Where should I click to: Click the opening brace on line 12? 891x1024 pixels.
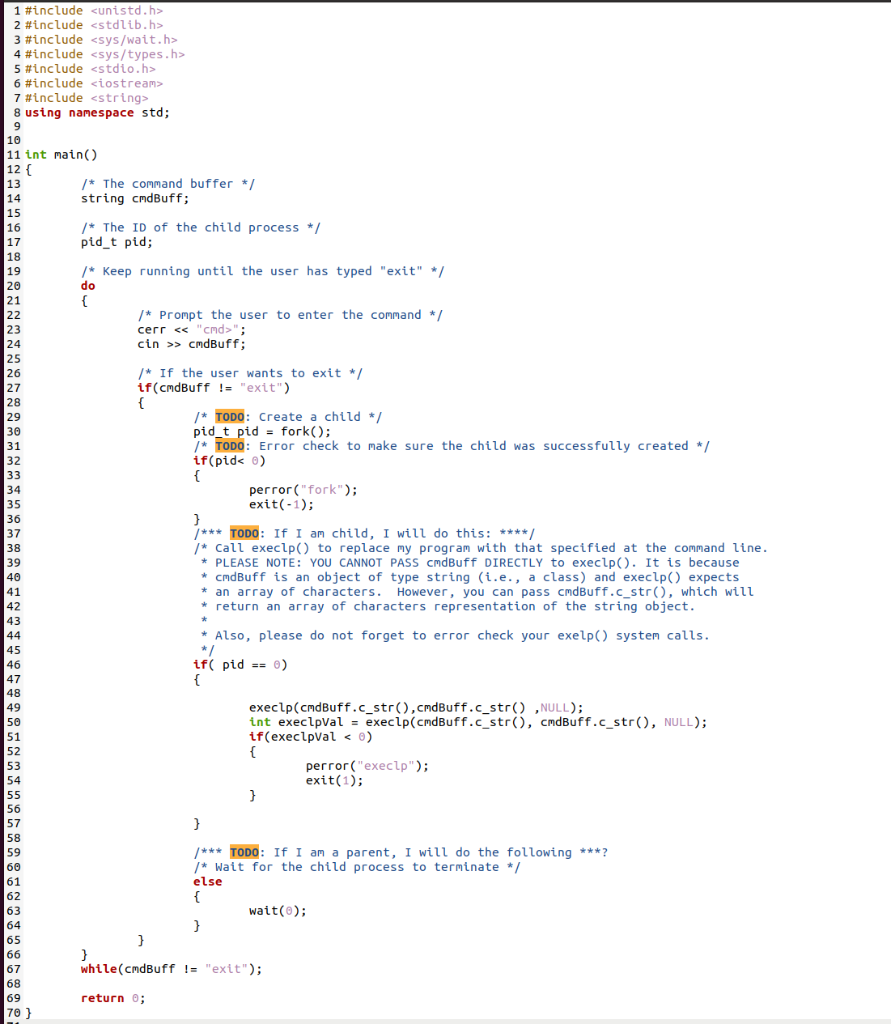point(28,169)
